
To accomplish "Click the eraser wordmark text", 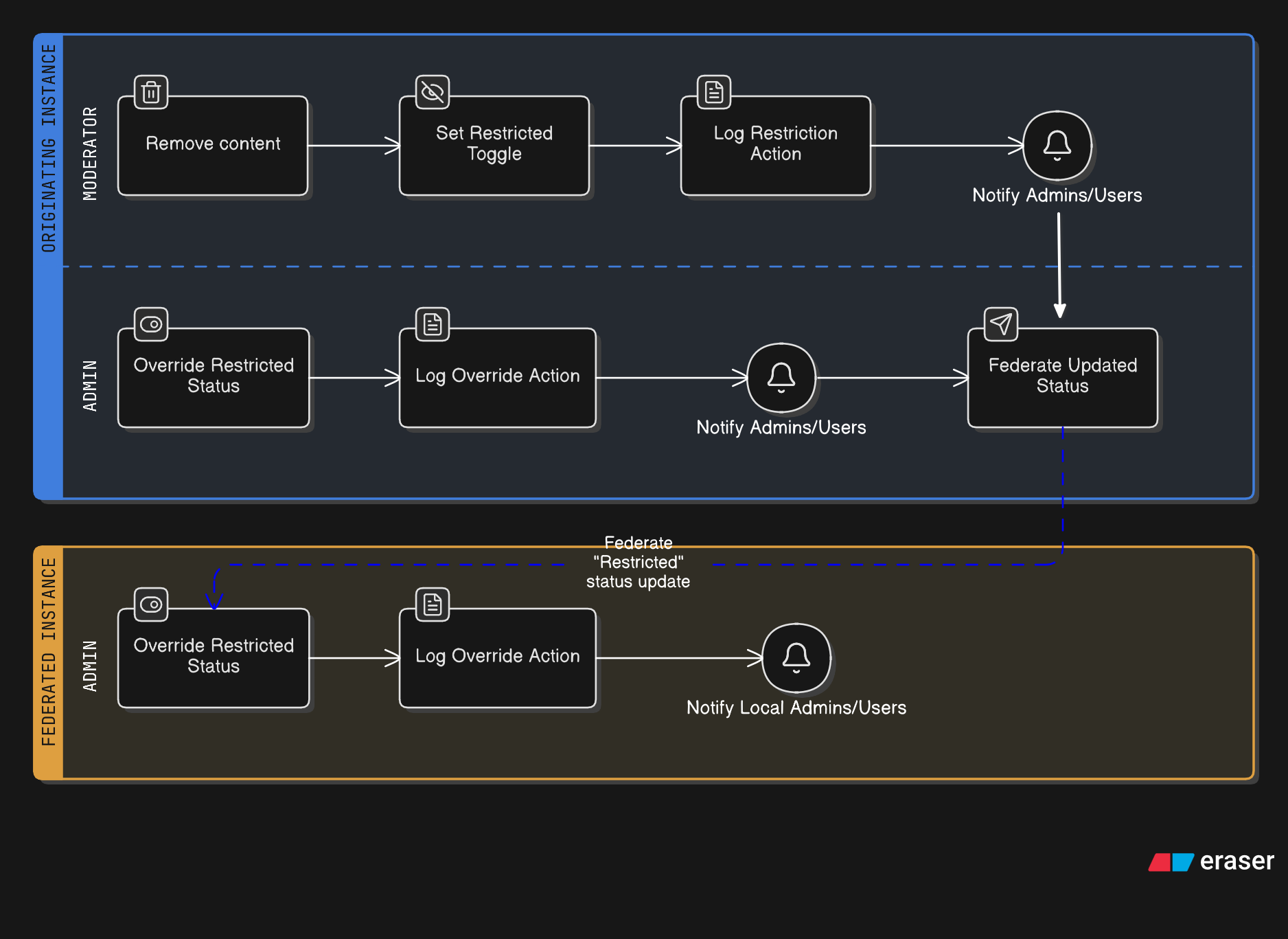I will click(1237, 861).
